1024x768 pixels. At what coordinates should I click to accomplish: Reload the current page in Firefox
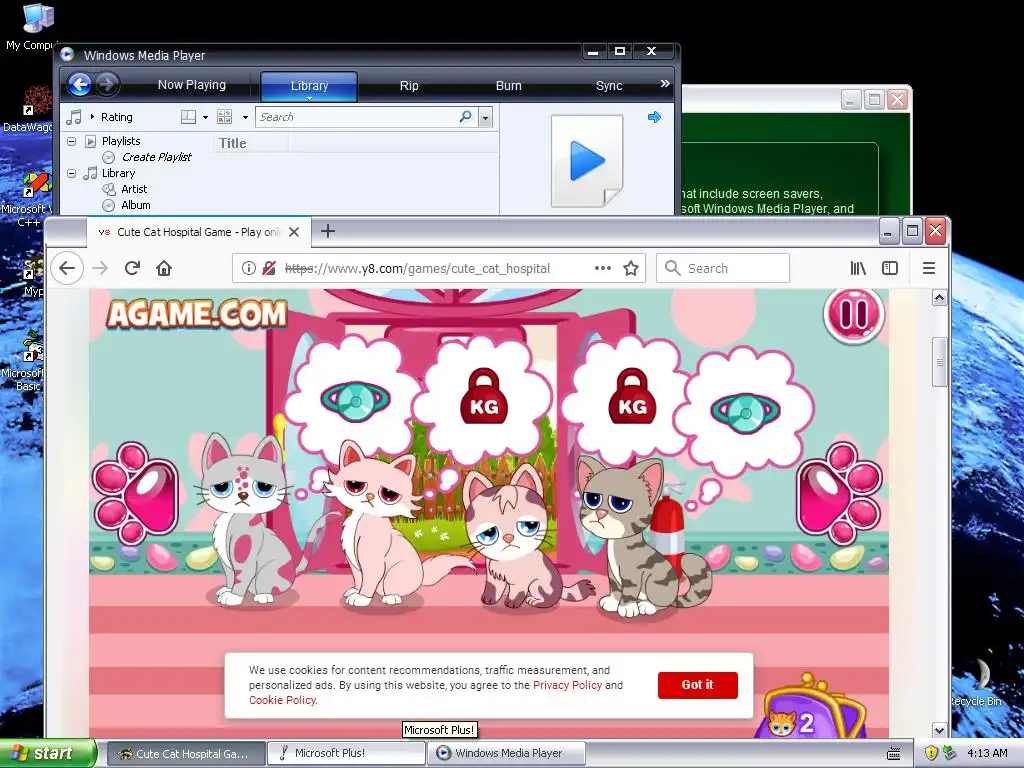(x=133, y=268)
